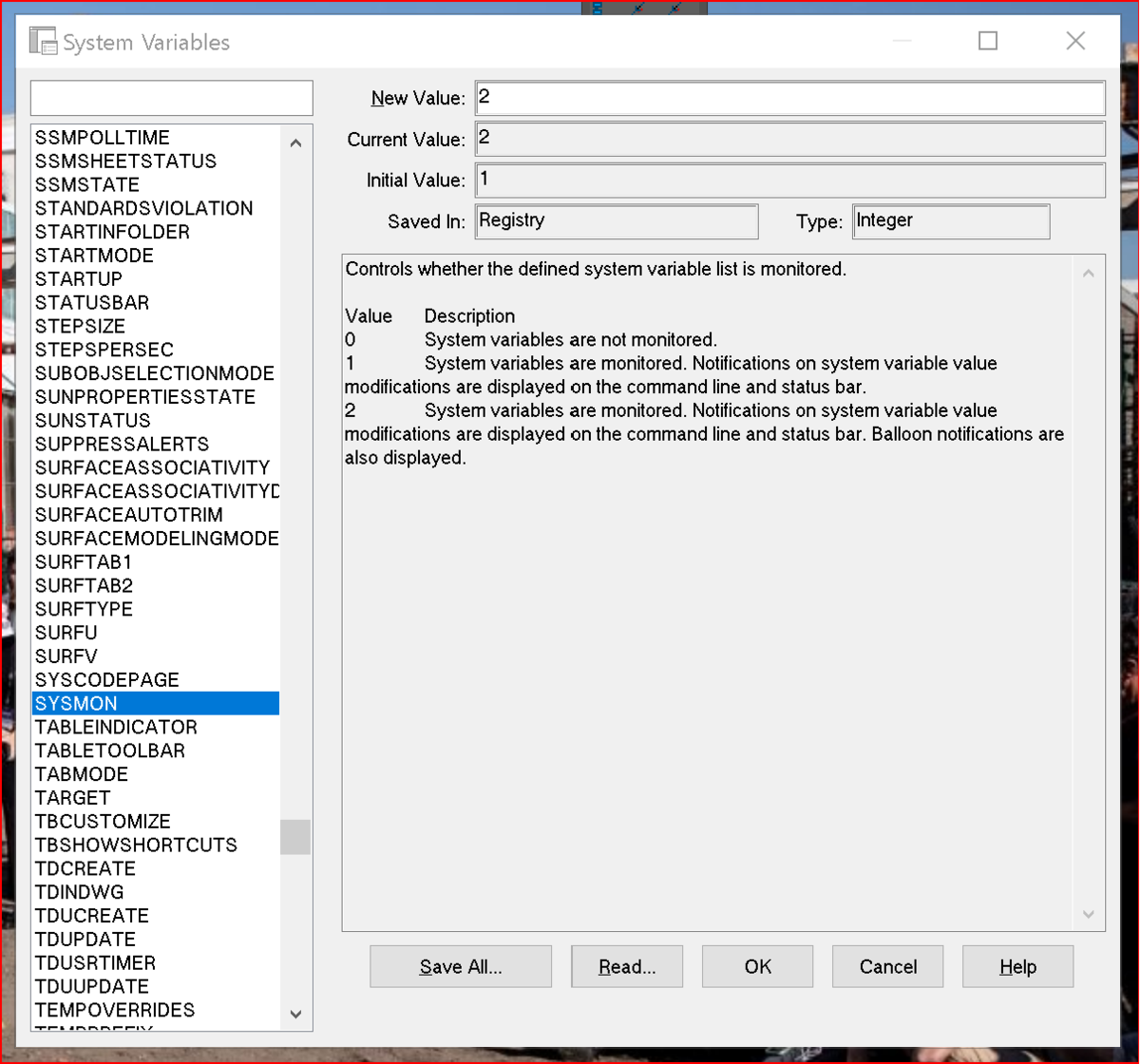Select STARTUP variable in list

(x=156, y=278)
